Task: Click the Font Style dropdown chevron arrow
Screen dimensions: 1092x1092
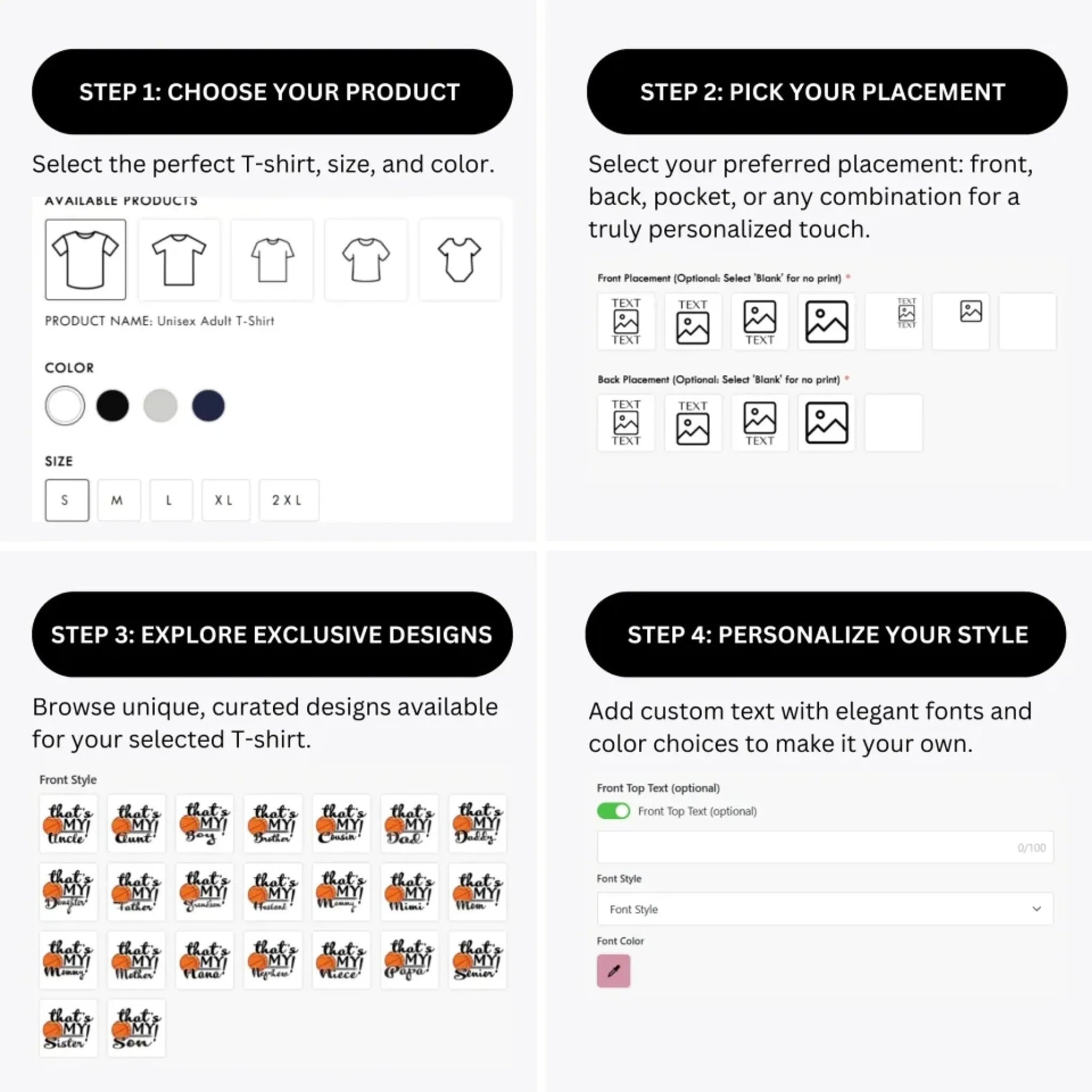Action: pos(1036,909)
